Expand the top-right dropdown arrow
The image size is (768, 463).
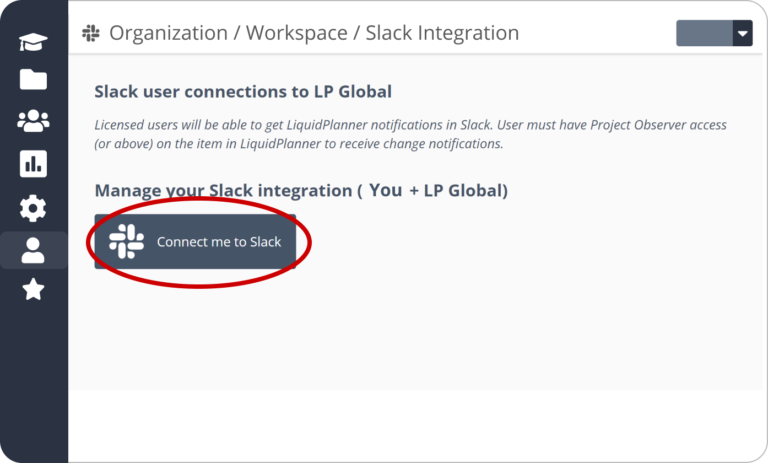[742, 33]
